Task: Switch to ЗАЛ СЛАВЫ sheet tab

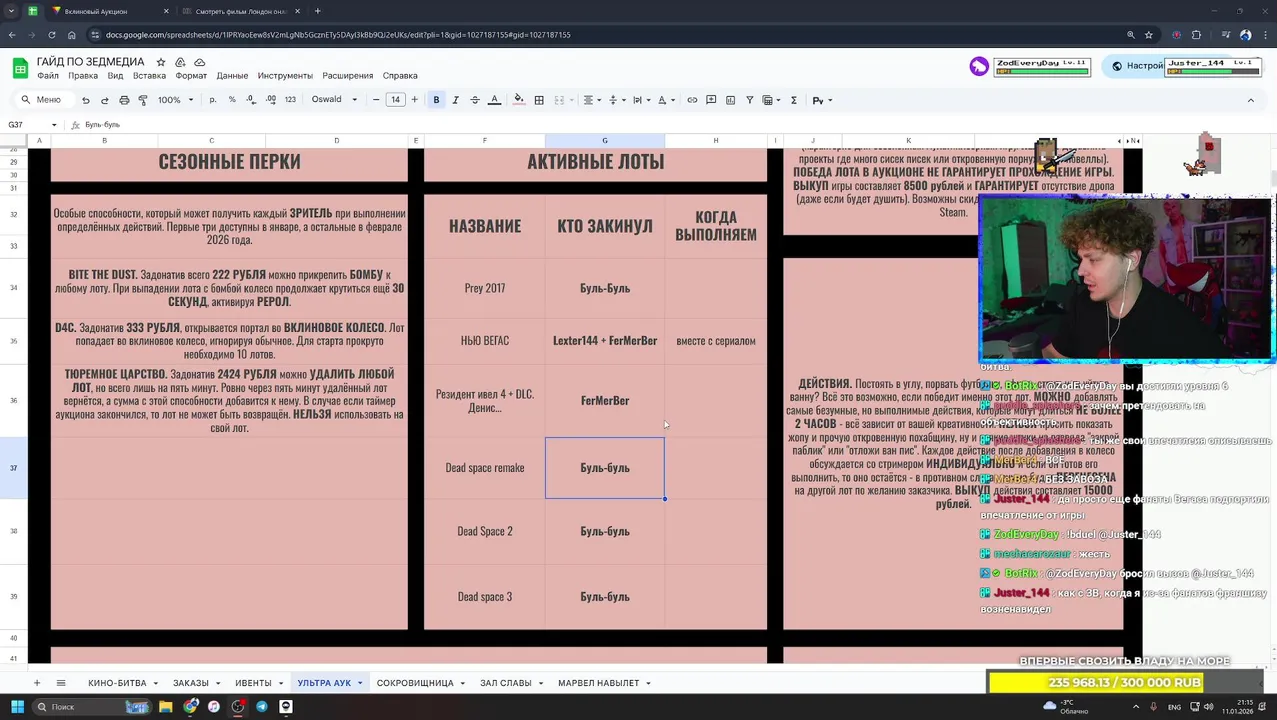Action: click(506, 683)
